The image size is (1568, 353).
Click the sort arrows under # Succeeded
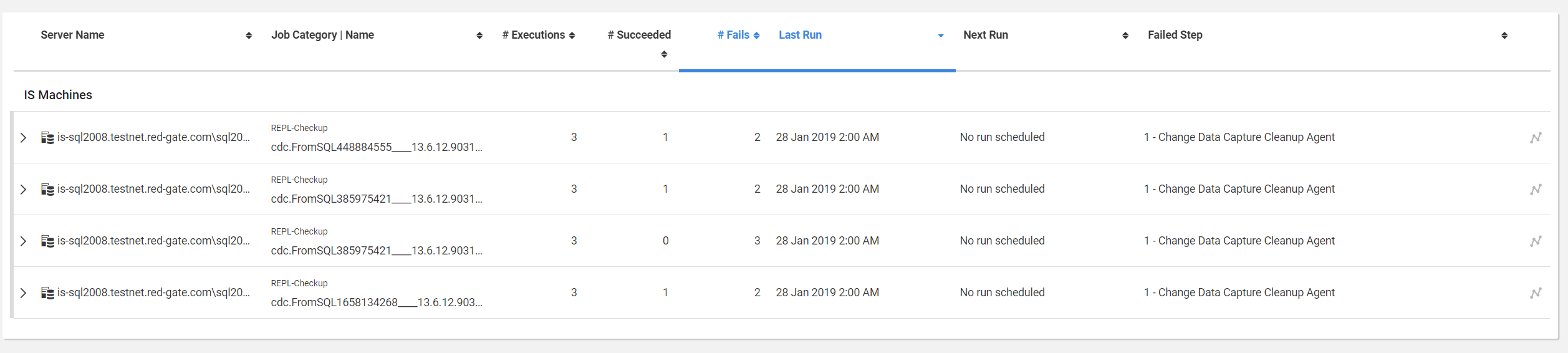click(x=664, y=54)
